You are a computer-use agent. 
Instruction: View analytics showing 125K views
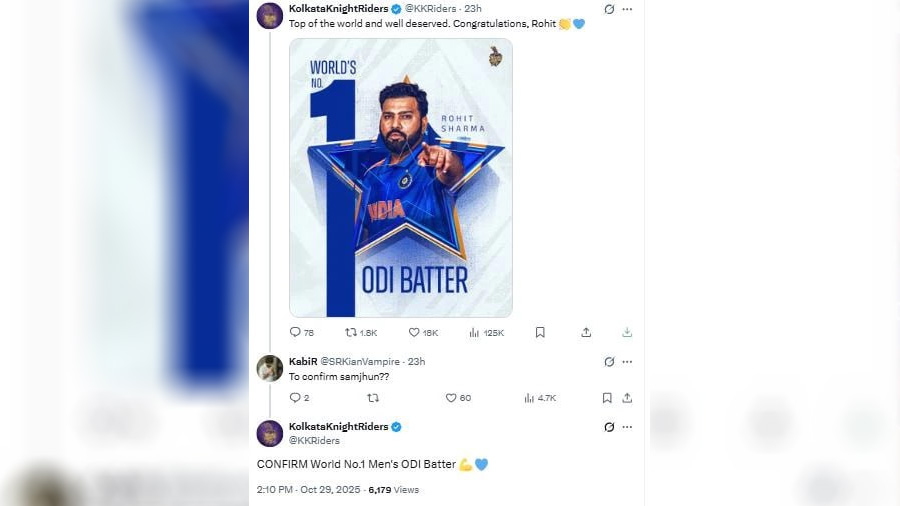[475, 332]
